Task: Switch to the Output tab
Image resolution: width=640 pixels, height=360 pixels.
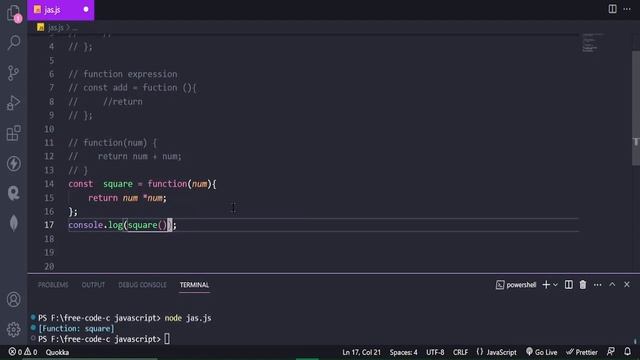Action: (x=93, y=285)
